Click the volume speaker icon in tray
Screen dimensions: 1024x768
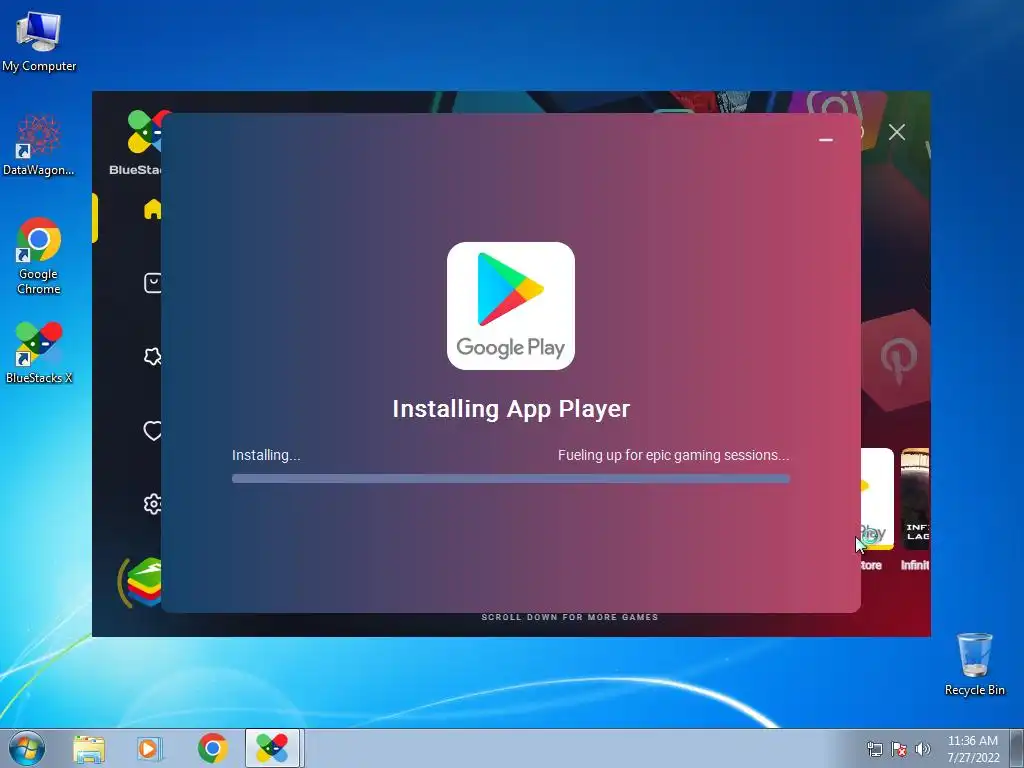[923, 749]
